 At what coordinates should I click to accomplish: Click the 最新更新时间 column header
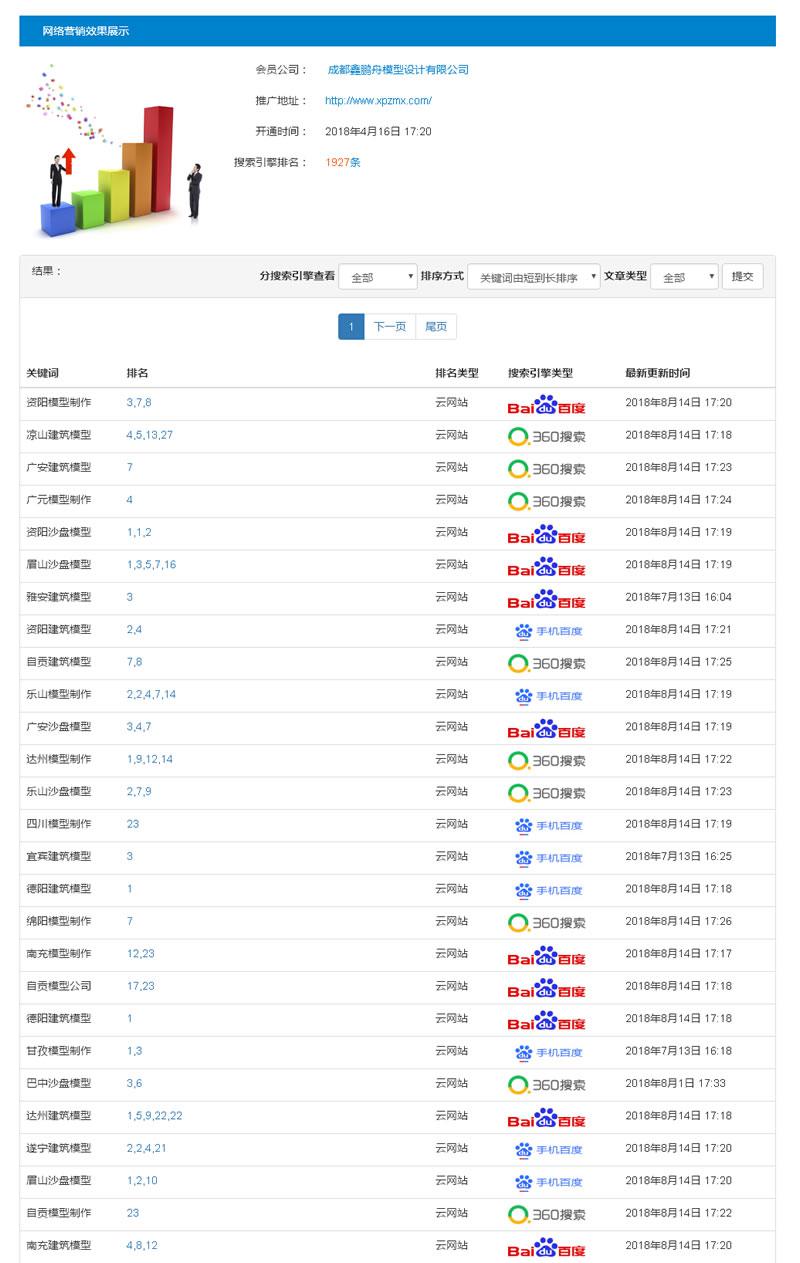[658, 373]
